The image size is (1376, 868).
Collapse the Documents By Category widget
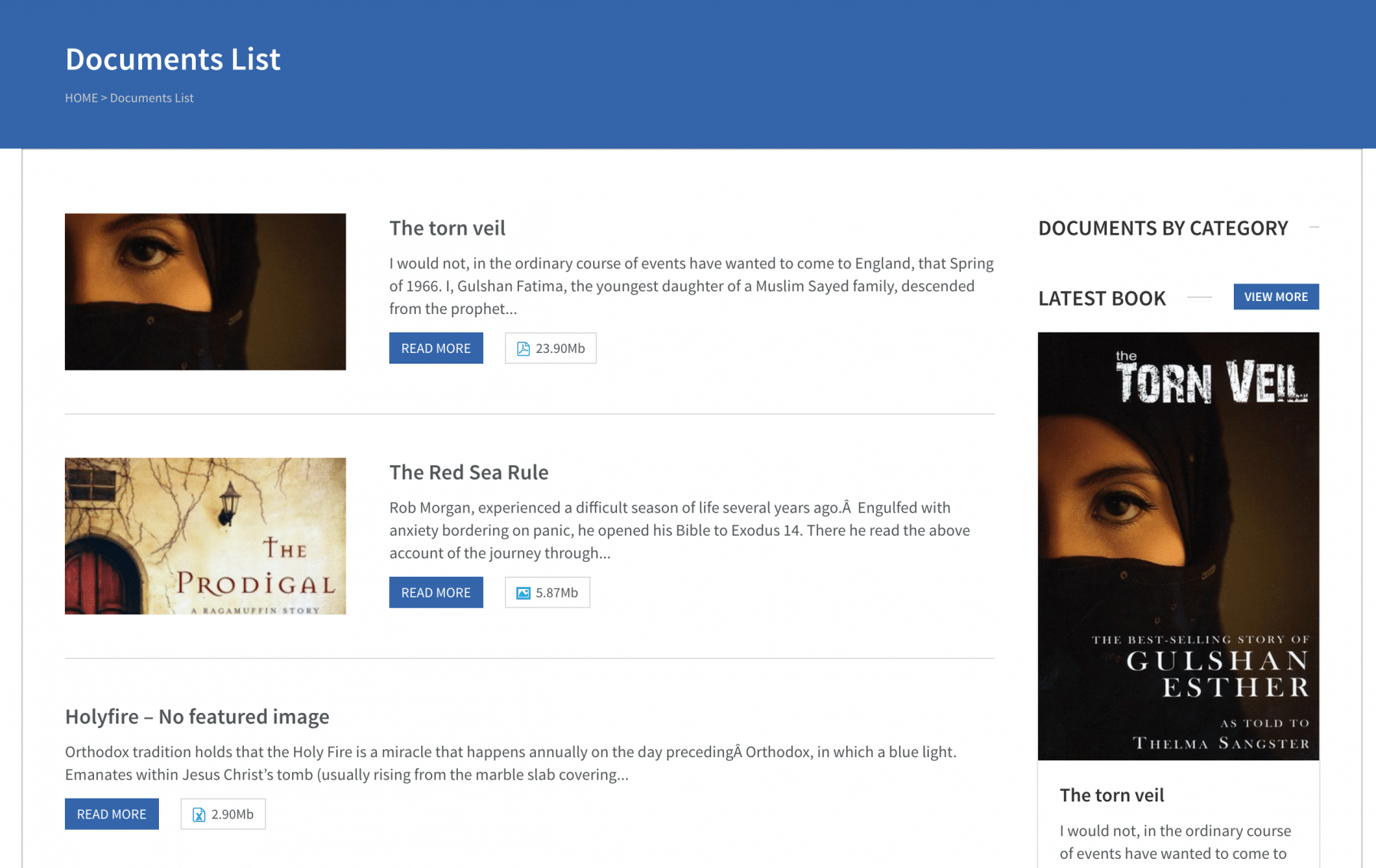1313,228
